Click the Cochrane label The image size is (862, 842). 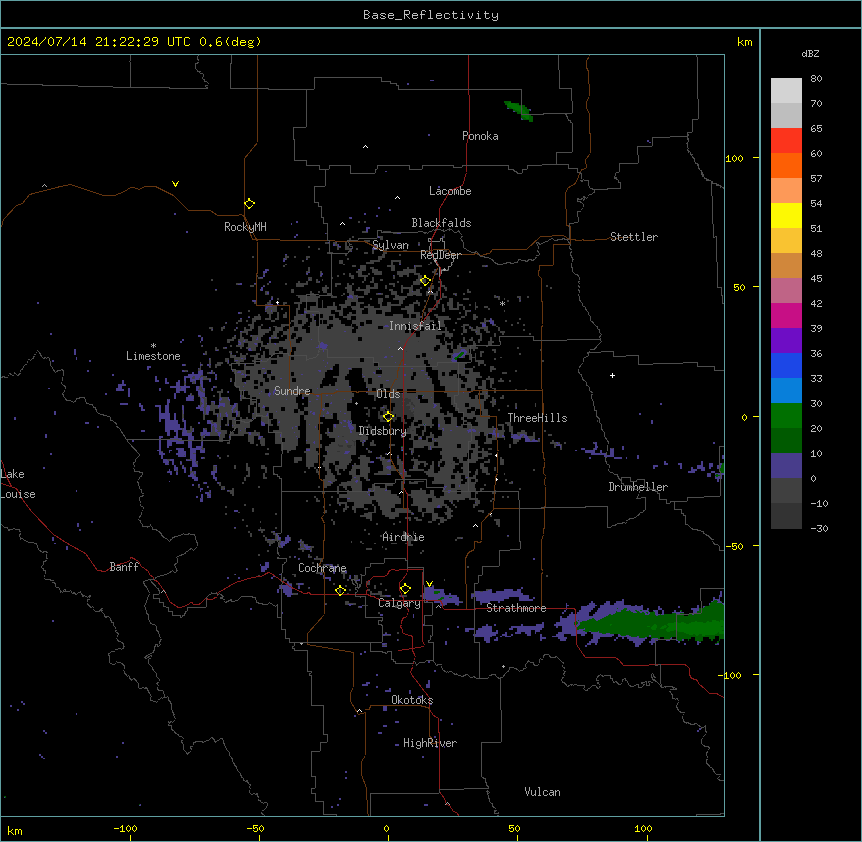(x=322, y=568)
